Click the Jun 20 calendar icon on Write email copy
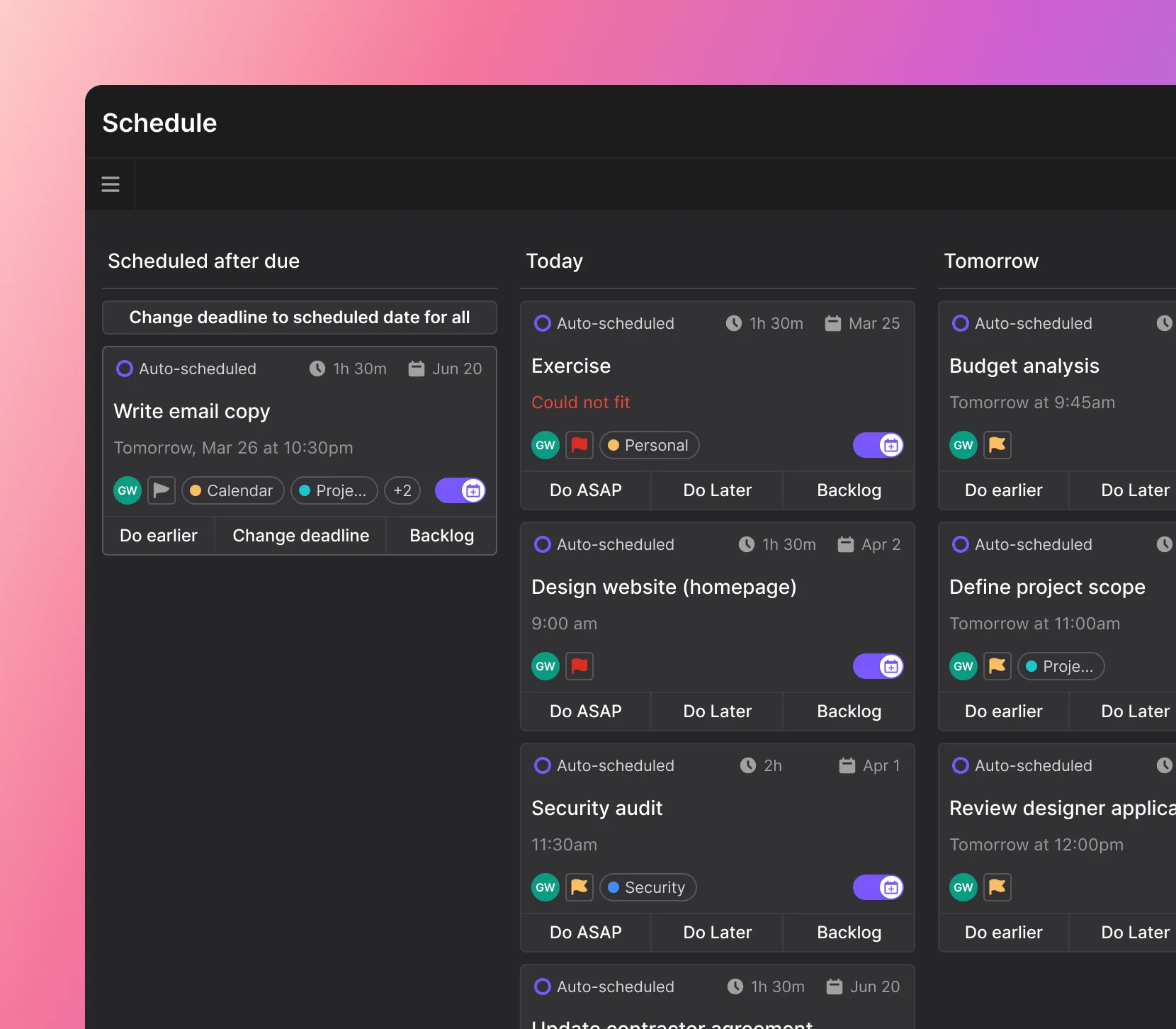The image size is (1176, 1029). point(416,369)
